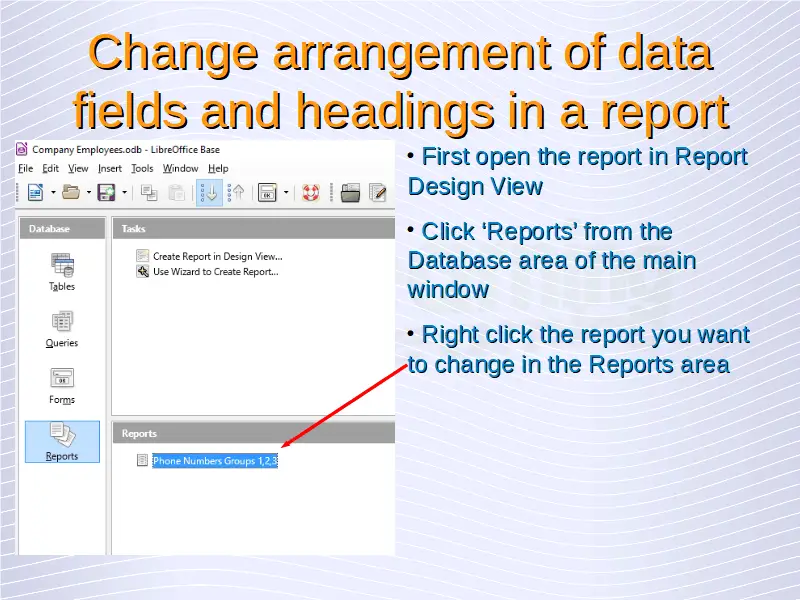Click the Open folder toolbar icon
The image size is (800, 600).
71,193
